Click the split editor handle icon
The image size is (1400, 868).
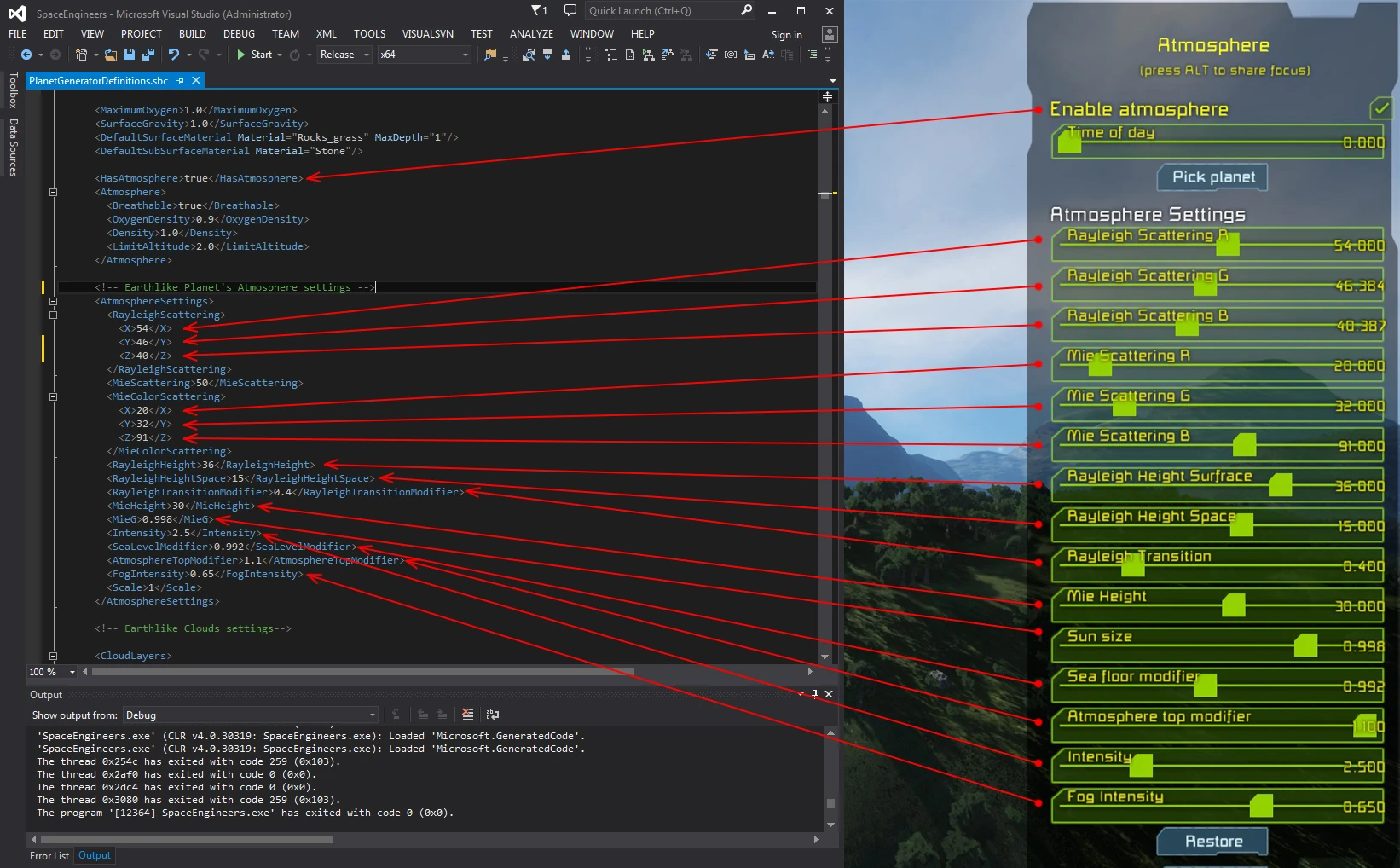[x=827, y=96]
